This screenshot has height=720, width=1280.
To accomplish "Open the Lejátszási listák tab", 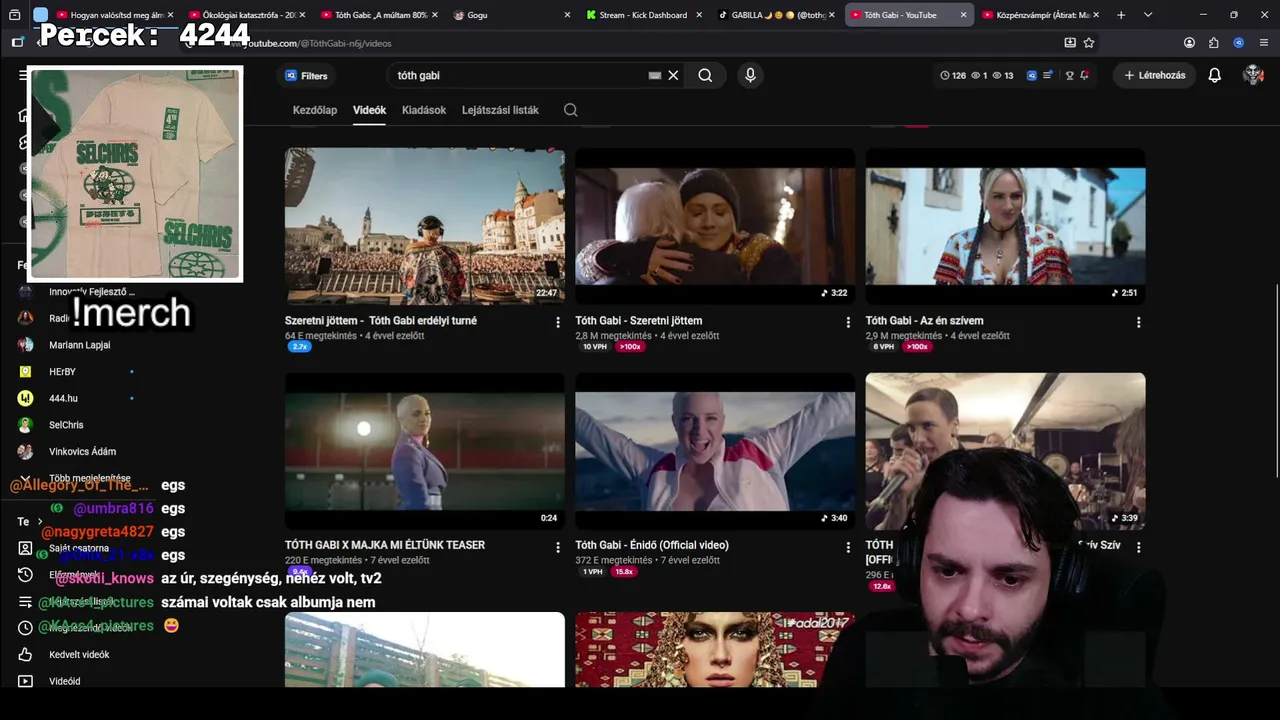I will coord(500,110).
